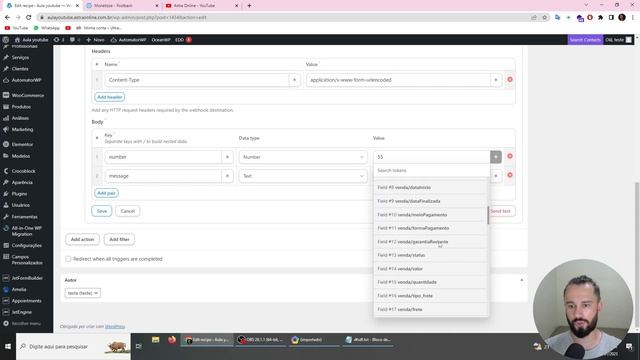640x360 pixels.
Task: Click the token list scrollbar thumb
Action: tap(488, 215)
